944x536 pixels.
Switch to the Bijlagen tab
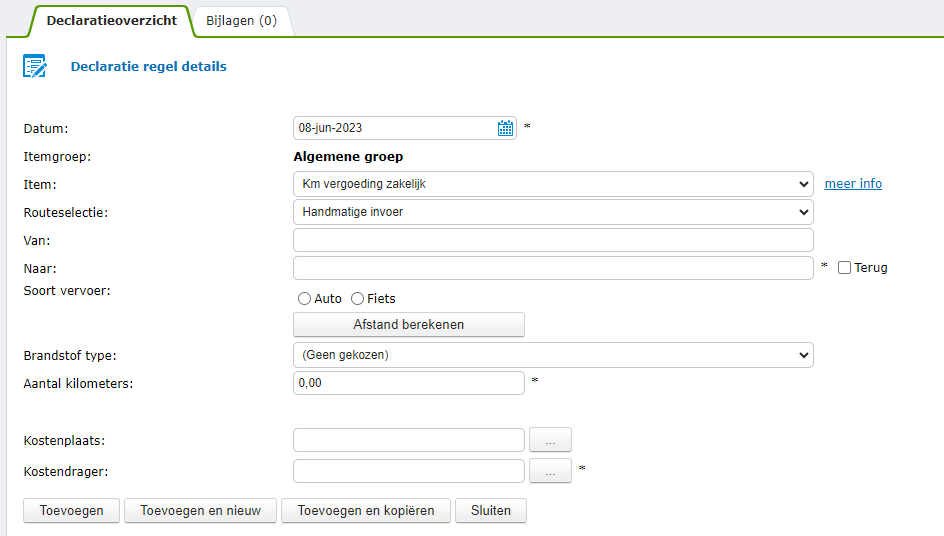[241, 20]
